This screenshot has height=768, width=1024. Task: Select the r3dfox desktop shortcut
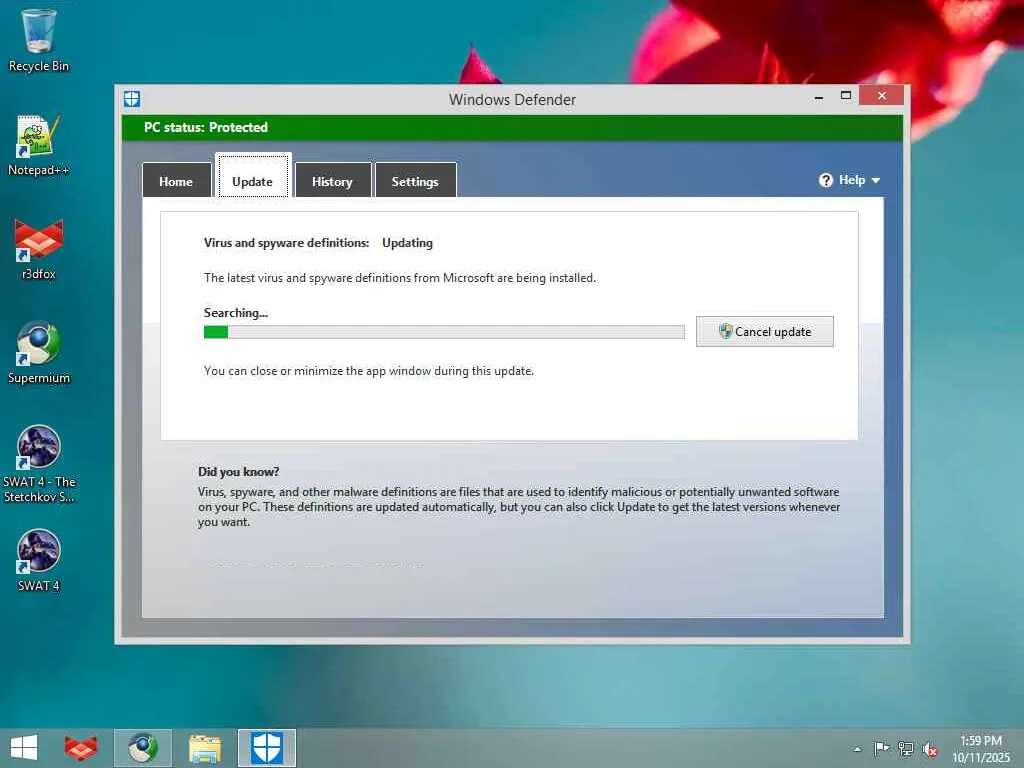pos(39,249)
